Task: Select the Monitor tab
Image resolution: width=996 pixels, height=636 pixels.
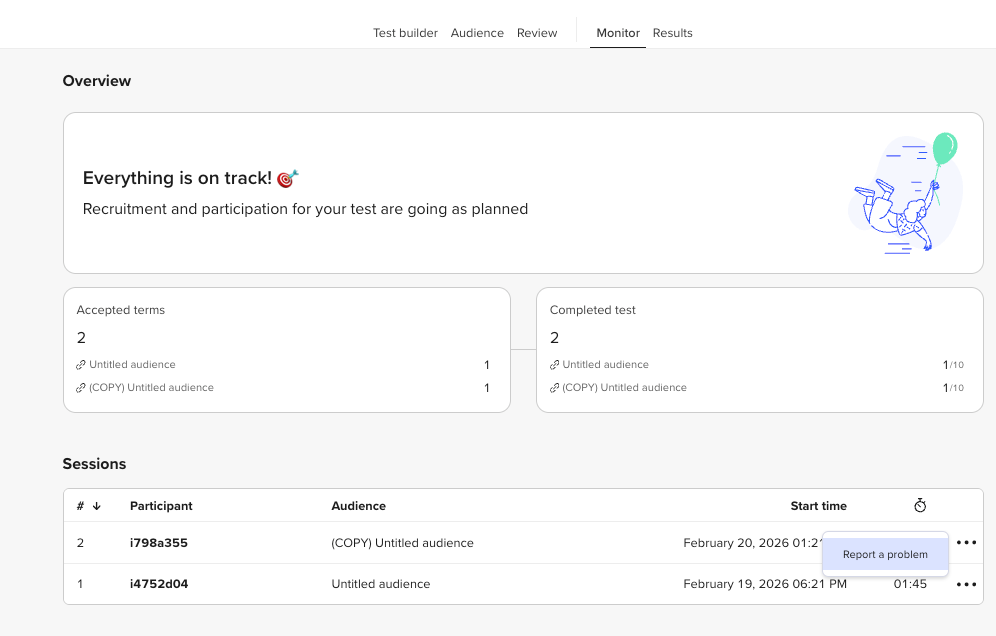Action: click(x=618, y=33)
